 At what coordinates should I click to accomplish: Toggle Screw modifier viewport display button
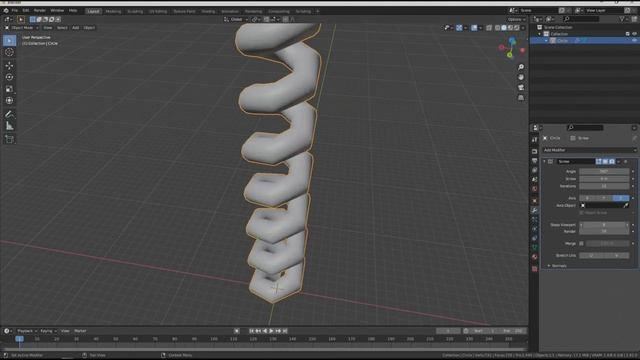tap(605, 162)
